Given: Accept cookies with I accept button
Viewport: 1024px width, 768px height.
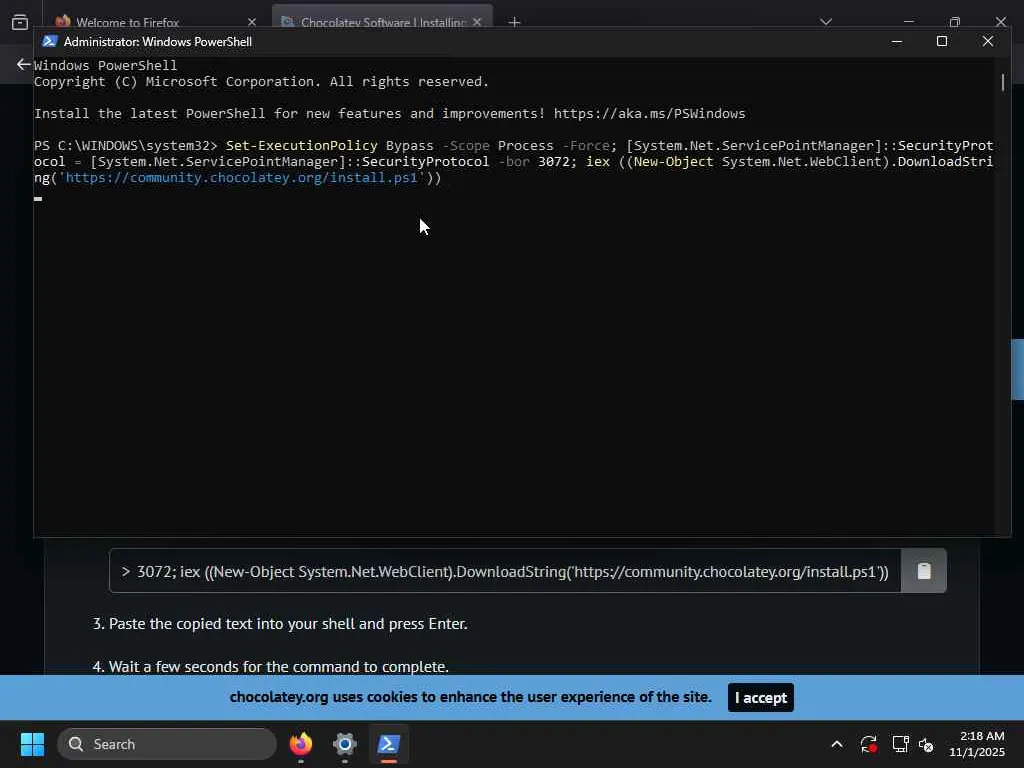Looking at the screenshot, I should click(x=761, y=697).
